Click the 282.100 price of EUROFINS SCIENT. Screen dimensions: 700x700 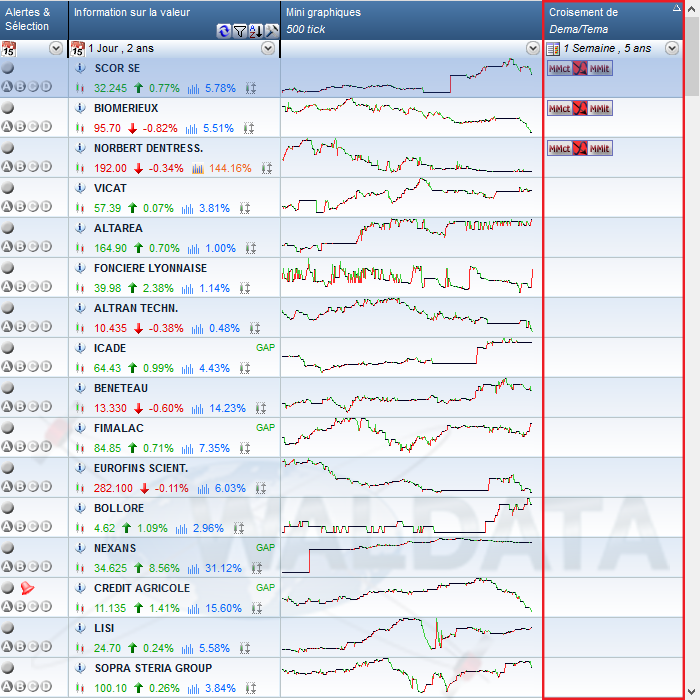click(113, 488)
